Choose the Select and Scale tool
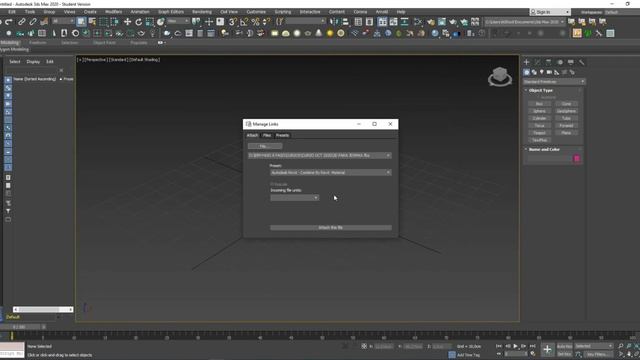This screenshot has width=640, height=360. [x=149, y=22]
